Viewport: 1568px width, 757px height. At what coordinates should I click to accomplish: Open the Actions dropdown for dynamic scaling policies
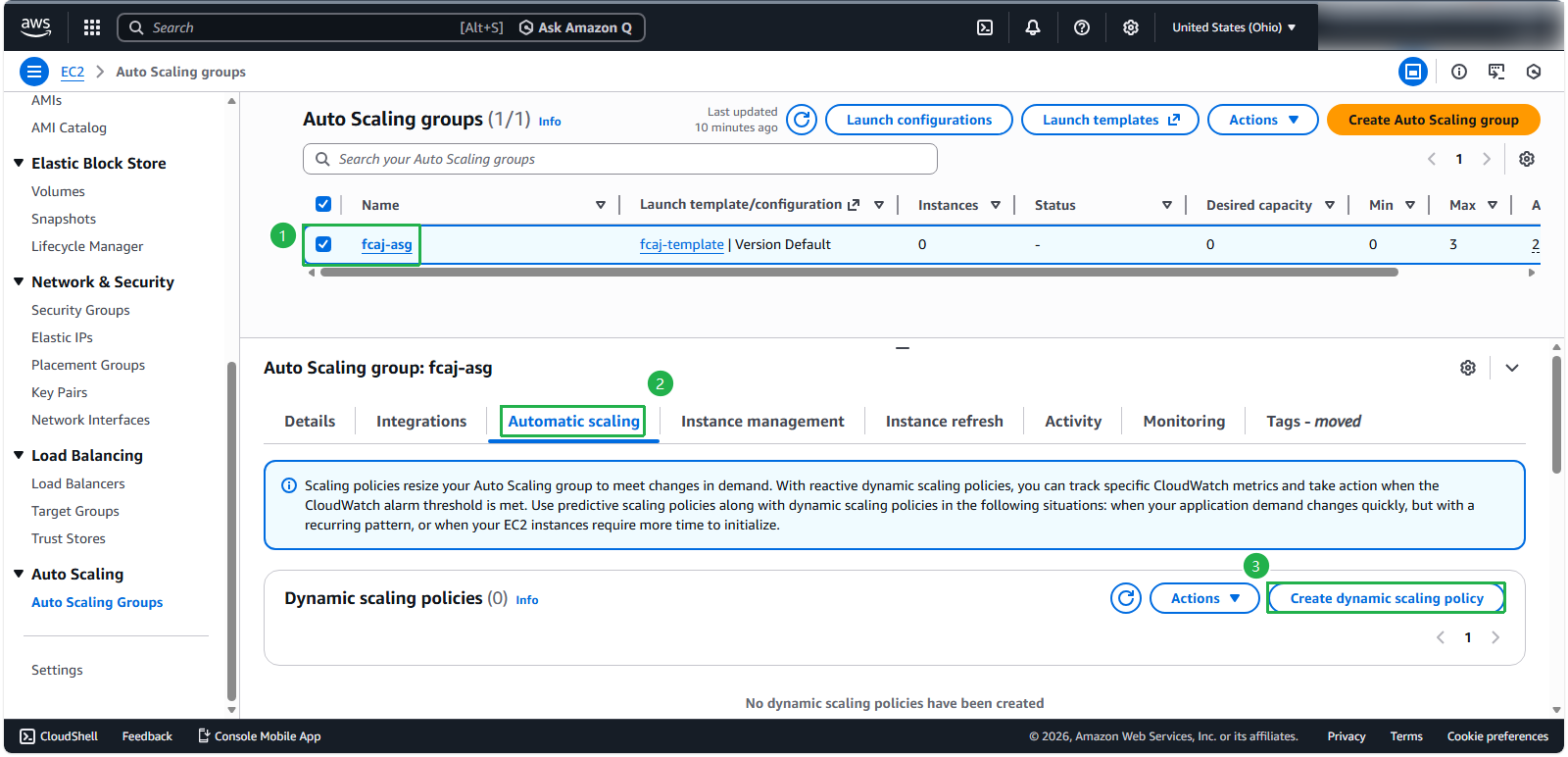click(1204, 598)
